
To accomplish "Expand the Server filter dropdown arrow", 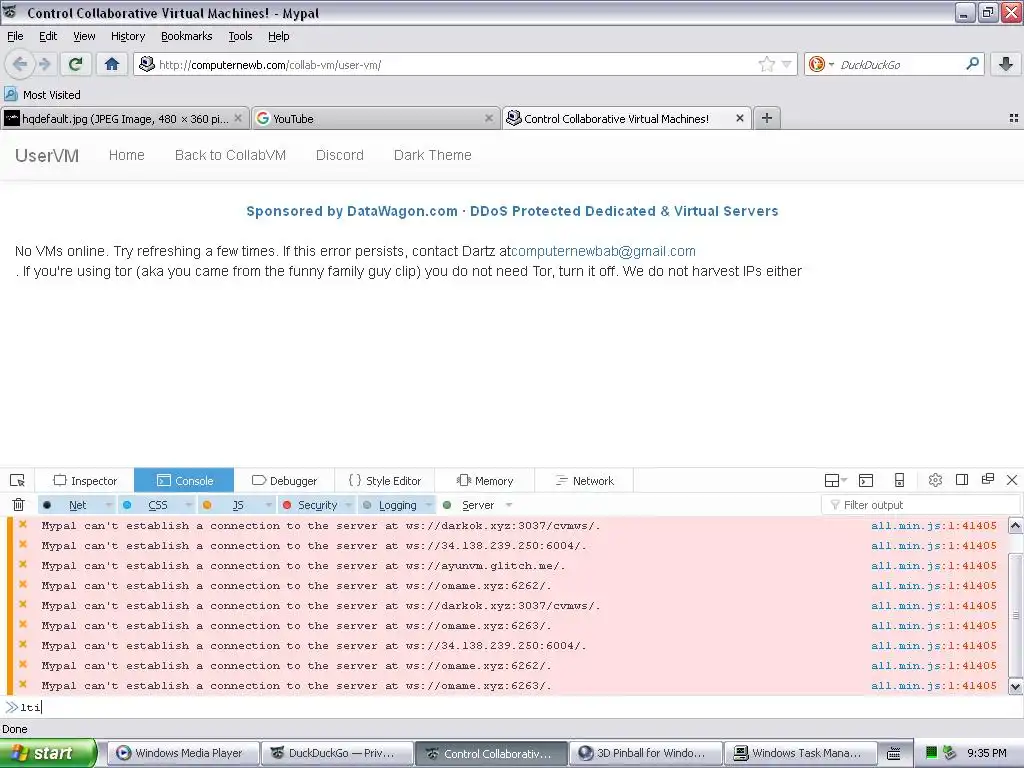I will (508, 505).
